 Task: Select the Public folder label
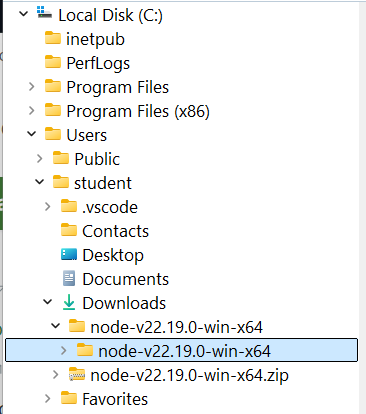[x=97, y=159]
